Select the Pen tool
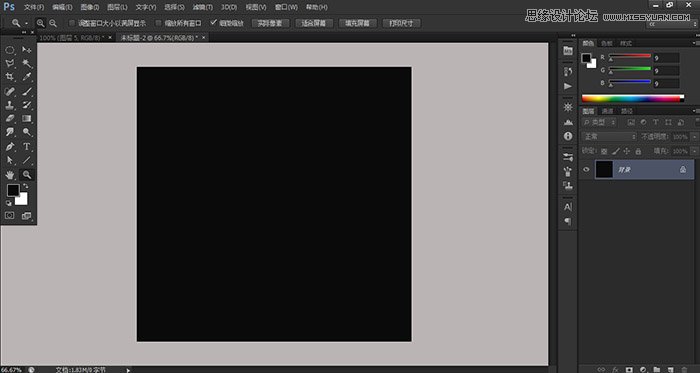 tap(10, 146)
